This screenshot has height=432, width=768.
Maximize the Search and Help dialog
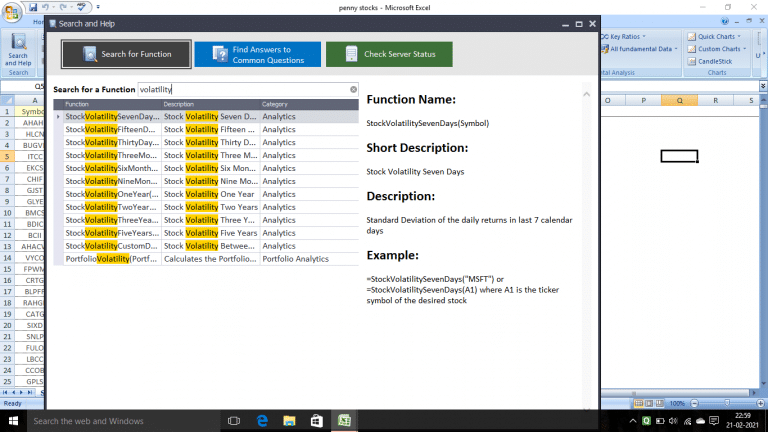click(x=579, y=24)
